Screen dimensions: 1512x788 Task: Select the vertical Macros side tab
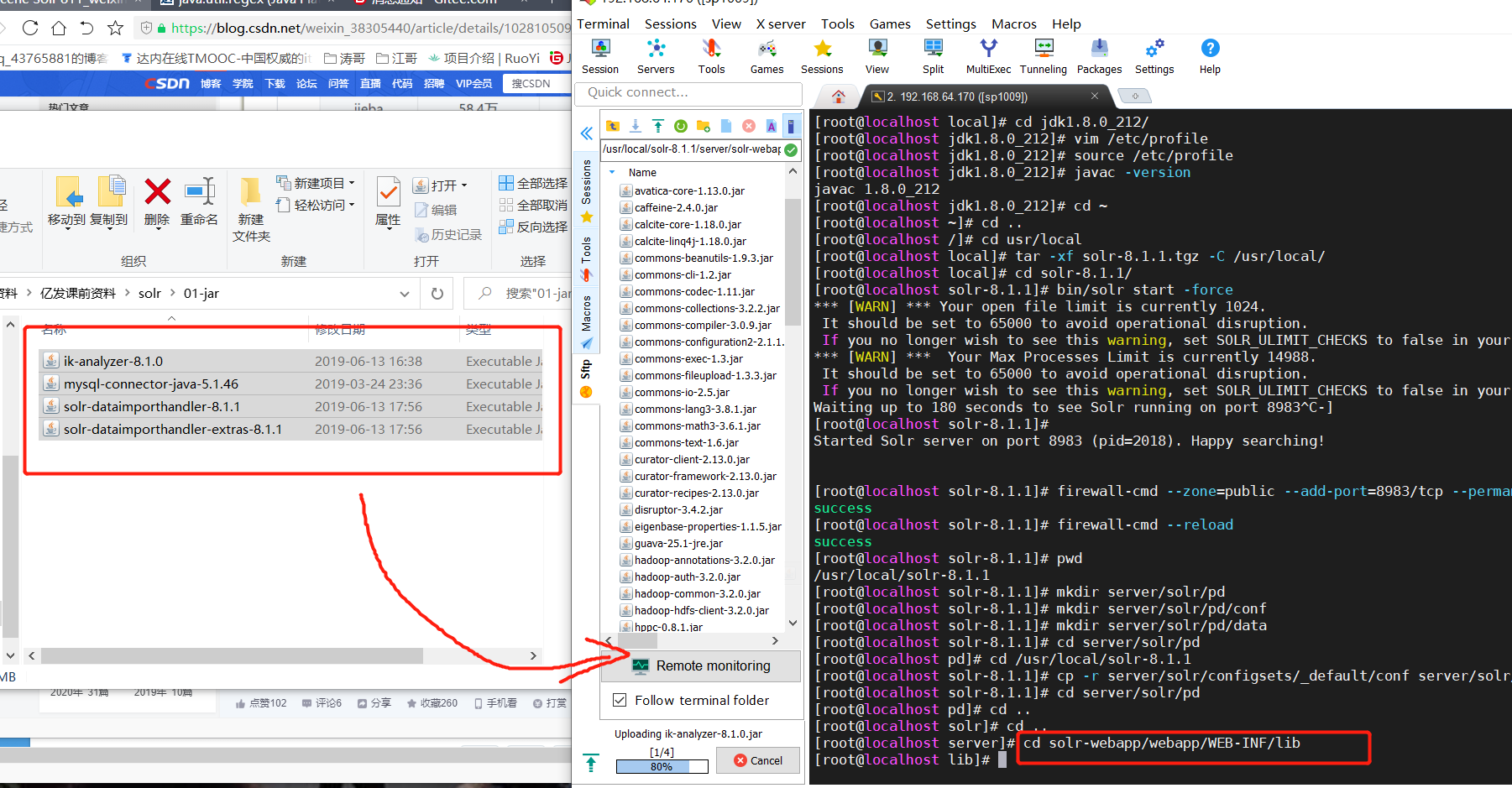click(x=586, y=321)
